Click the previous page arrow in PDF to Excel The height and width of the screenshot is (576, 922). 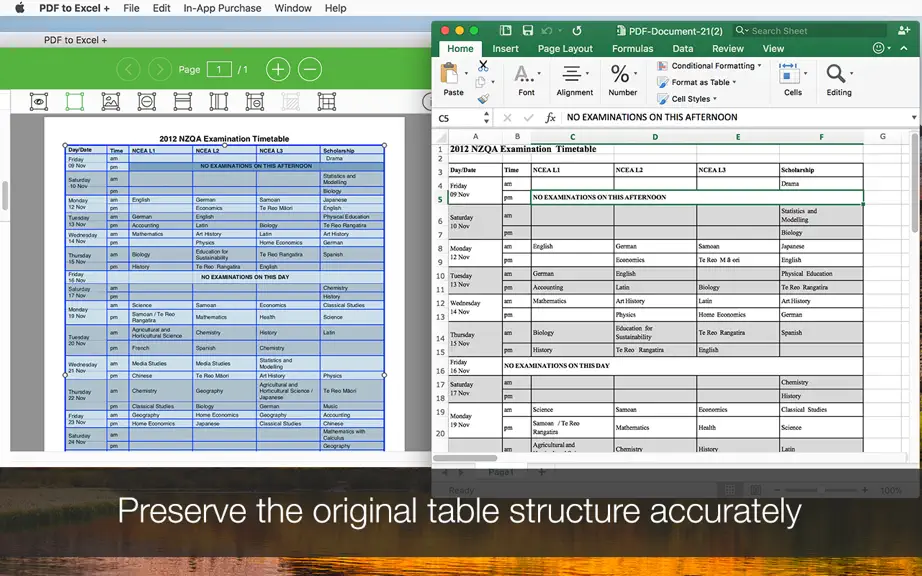128,69
